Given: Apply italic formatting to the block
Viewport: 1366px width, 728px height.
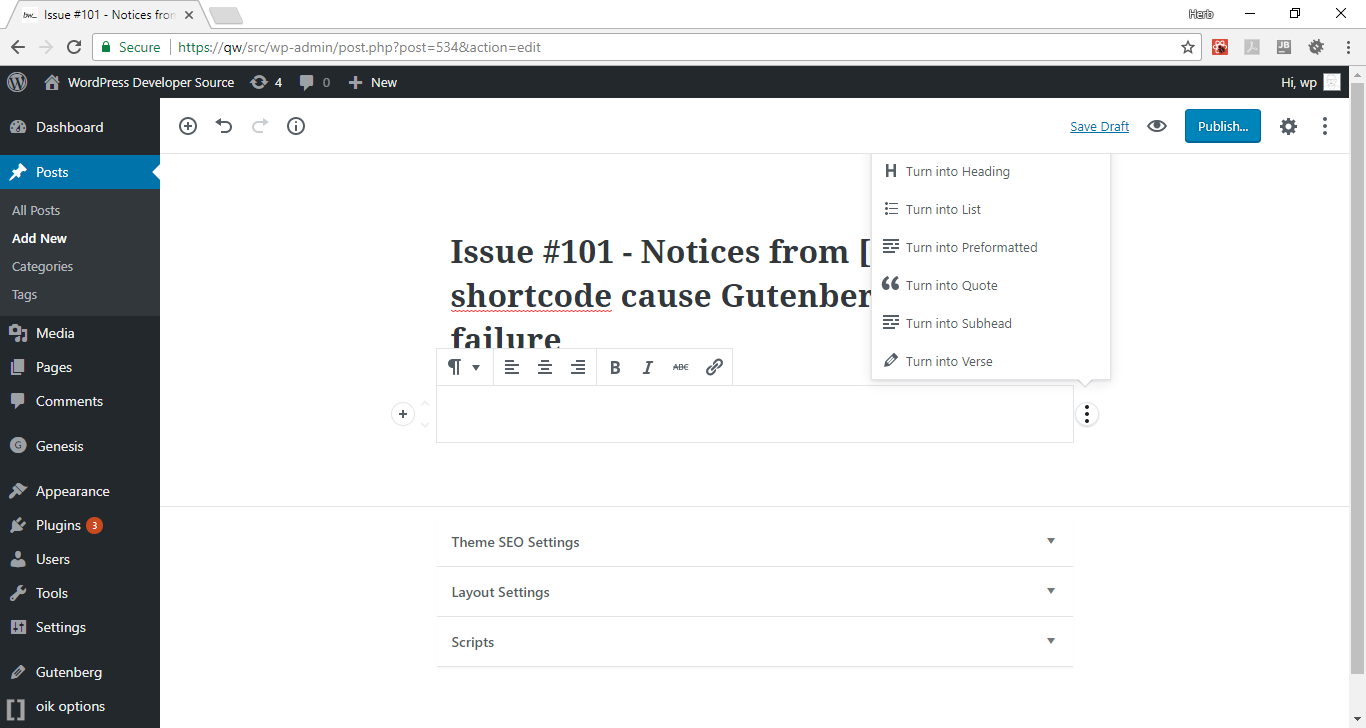Looking at the screenshot, I should tap(647, 366).
